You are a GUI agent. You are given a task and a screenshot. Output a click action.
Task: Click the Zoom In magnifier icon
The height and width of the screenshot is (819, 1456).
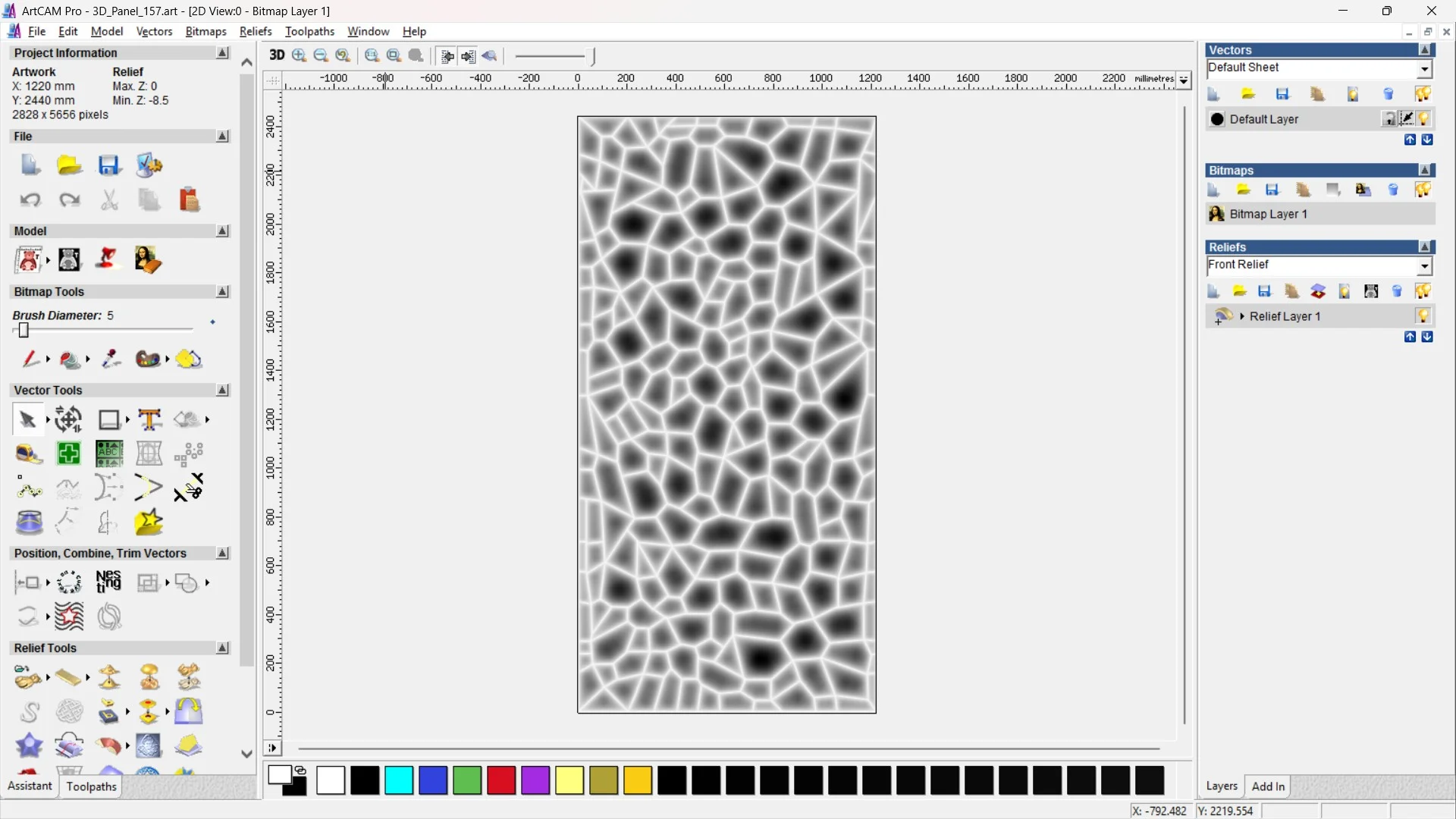(x=300, y=55)
